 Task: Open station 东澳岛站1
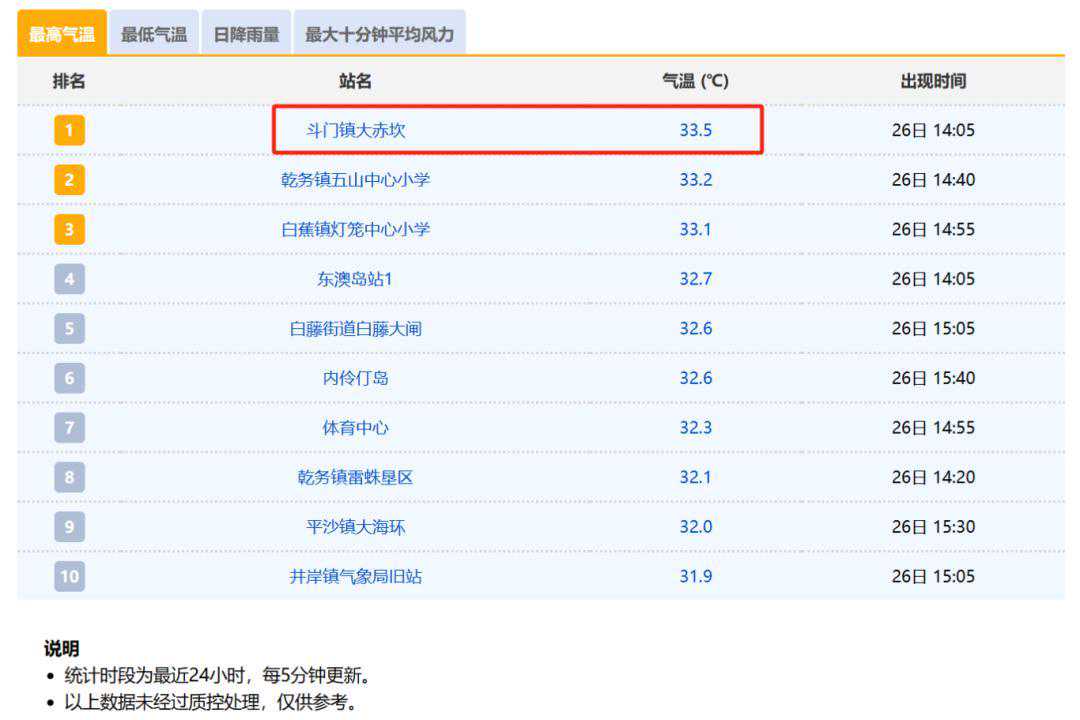coord(356,279)
